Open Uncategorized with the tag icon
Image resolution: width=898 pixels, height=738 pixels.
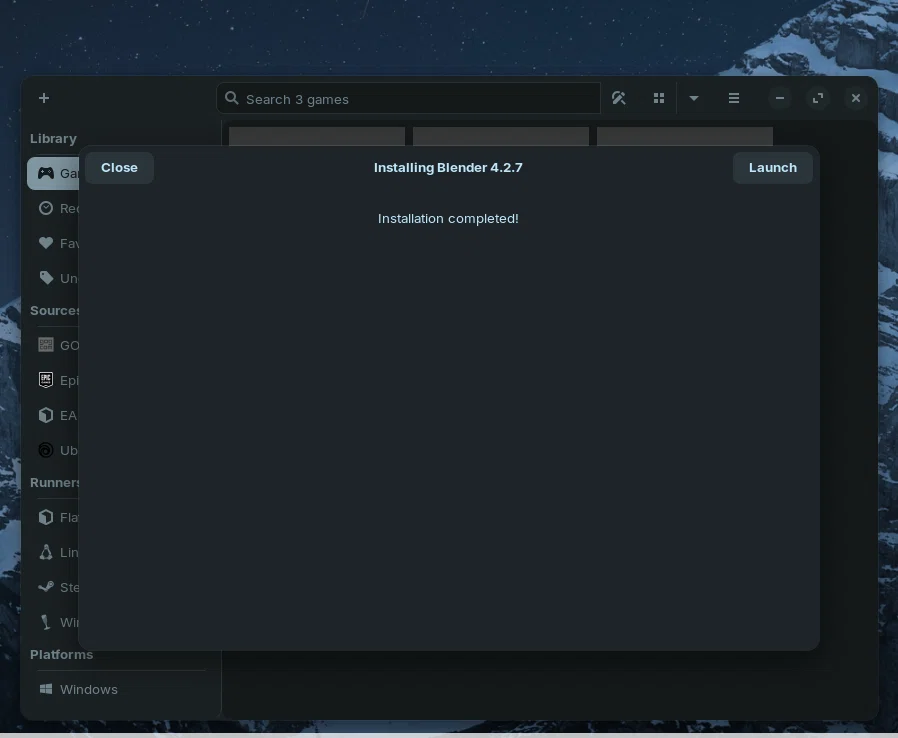(x=53, y=278)
